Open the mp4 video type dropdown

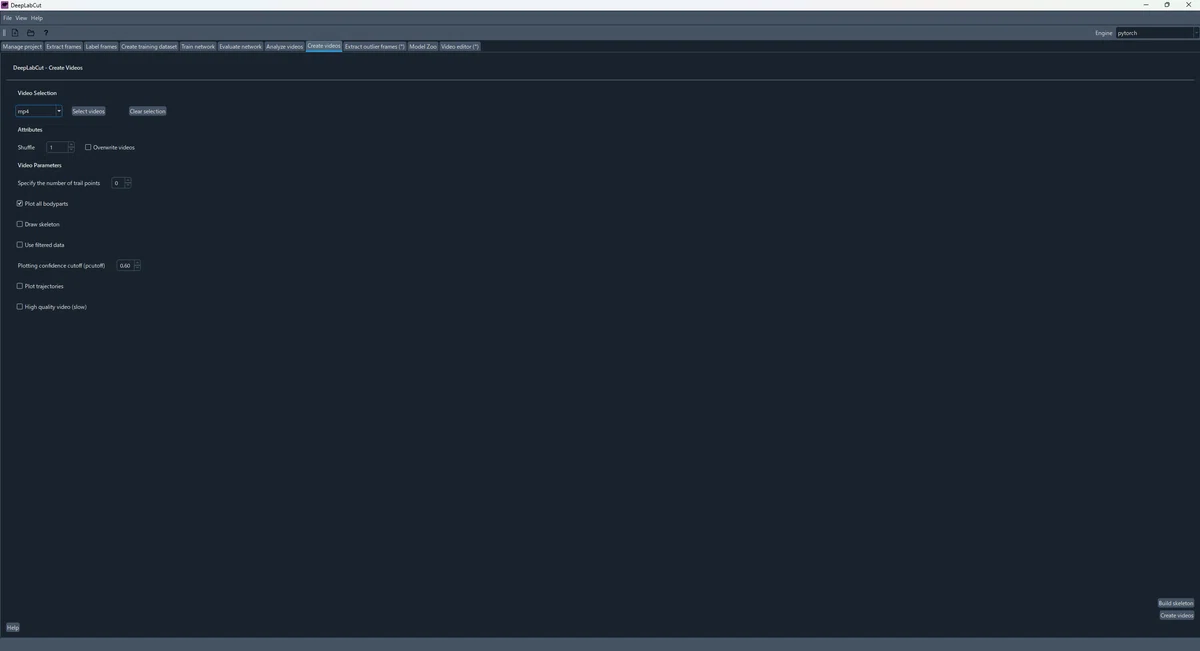[39, 111]
